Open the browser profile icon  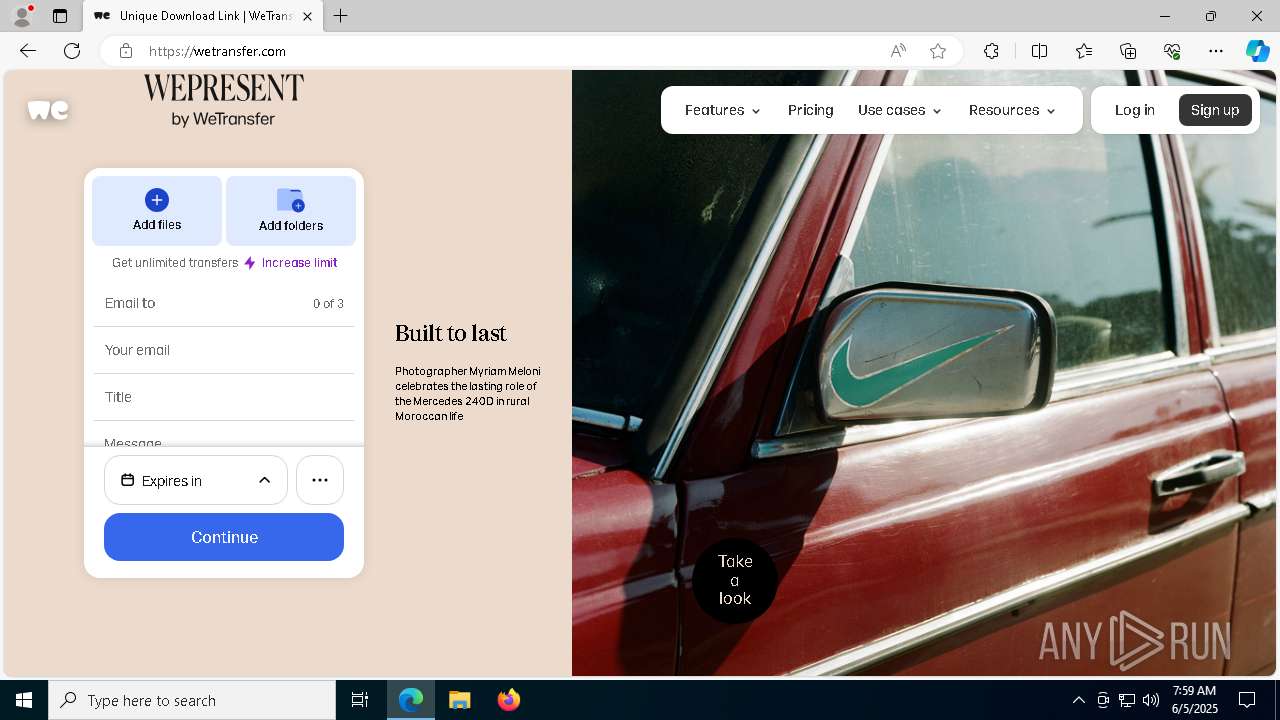coord(21,16)
